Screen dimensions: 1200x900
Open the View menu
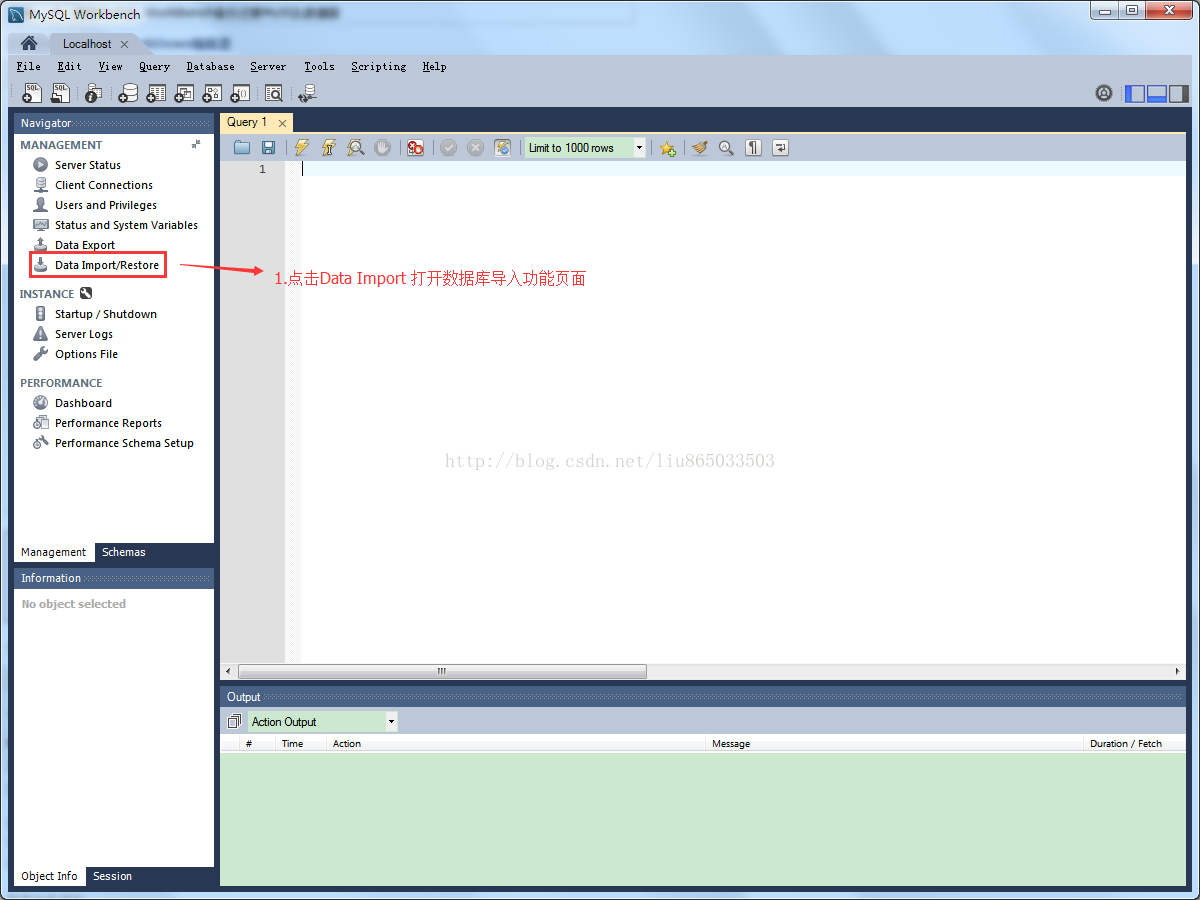pyautogui.click(x=110, y=66)
